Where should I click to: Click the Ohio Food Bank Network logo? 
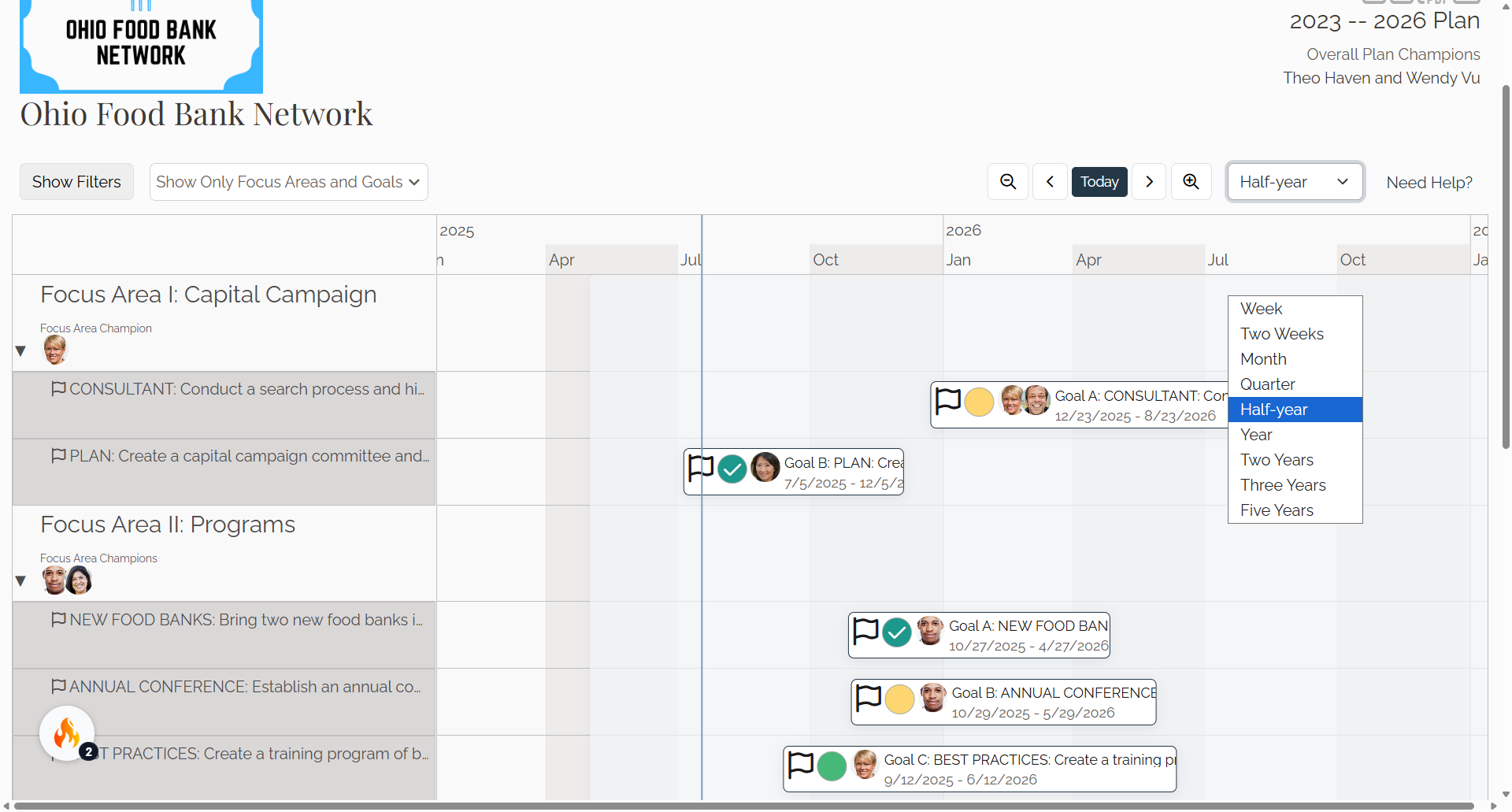(141, 46)
